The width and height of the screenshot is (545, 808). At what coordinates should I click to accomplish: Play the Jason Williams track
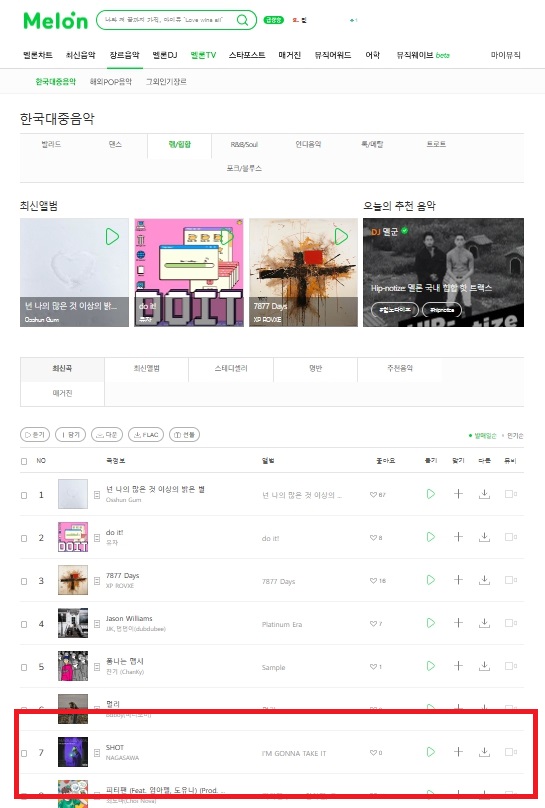click(x=431, y=624)
